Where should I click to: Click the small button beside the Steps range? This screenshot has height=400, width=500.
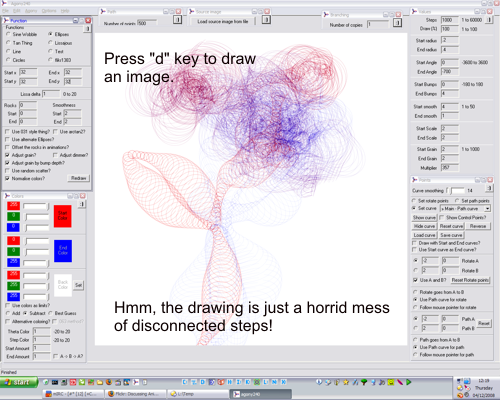(x=489, y=20)
